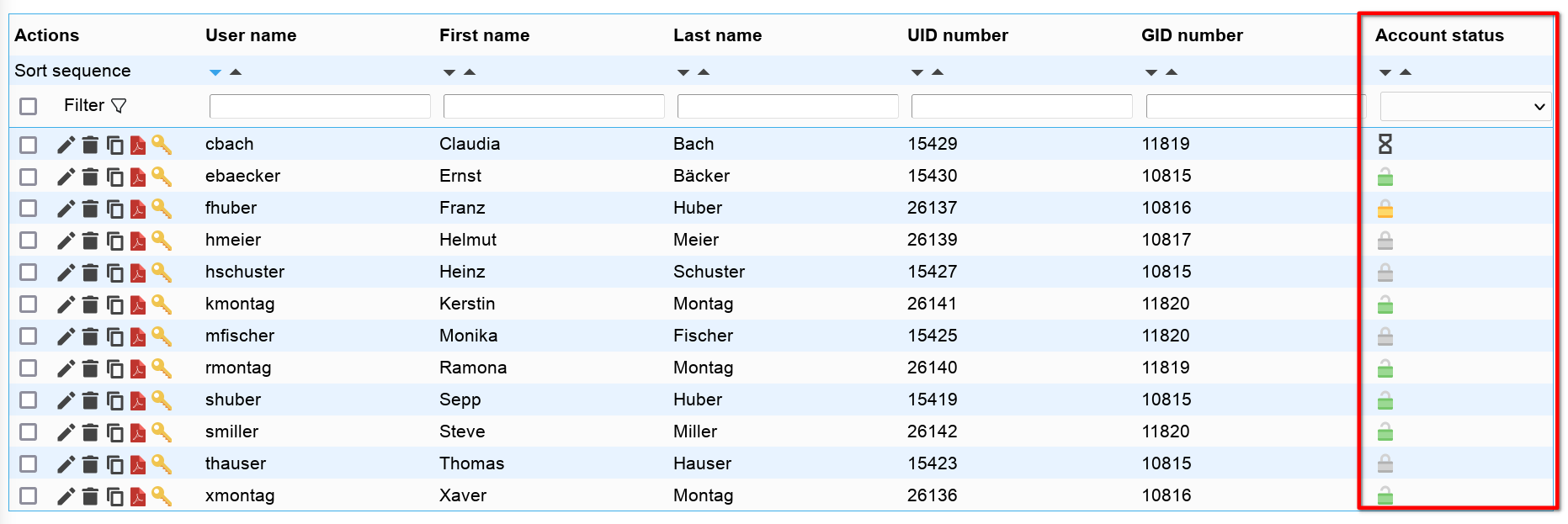Click the copy icon for fhuber
Viewport: 1568px width, 524px height.
(x=114, y=209)
